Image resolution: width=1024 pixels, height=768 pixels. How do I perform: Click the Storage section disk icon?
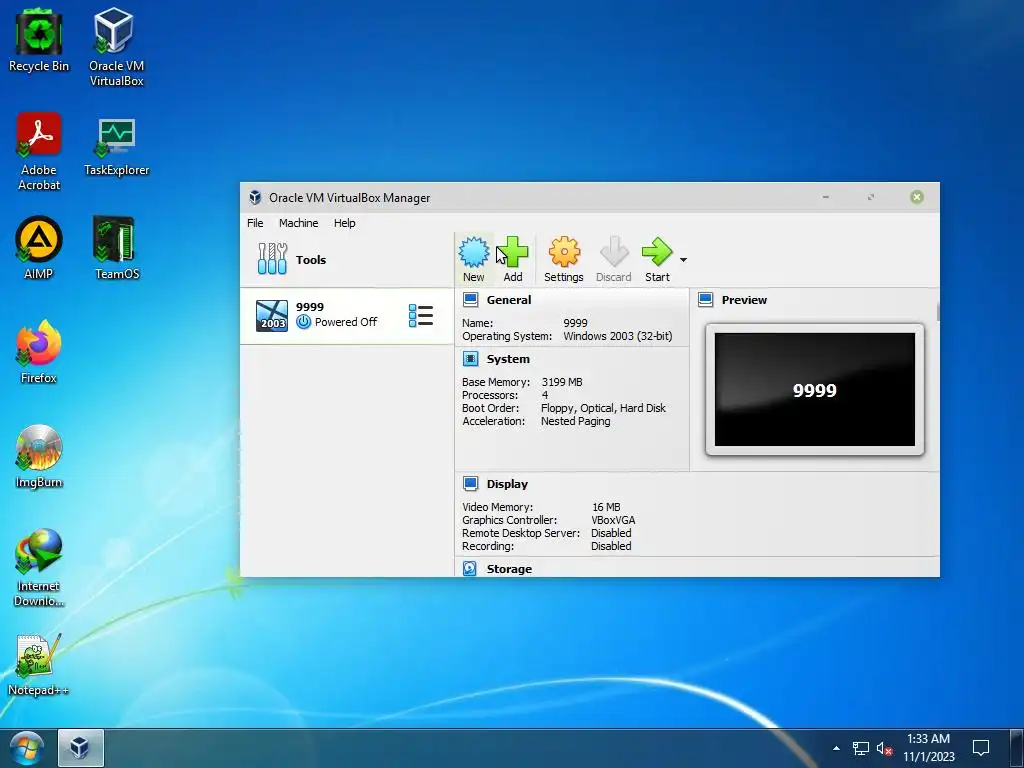470,568
